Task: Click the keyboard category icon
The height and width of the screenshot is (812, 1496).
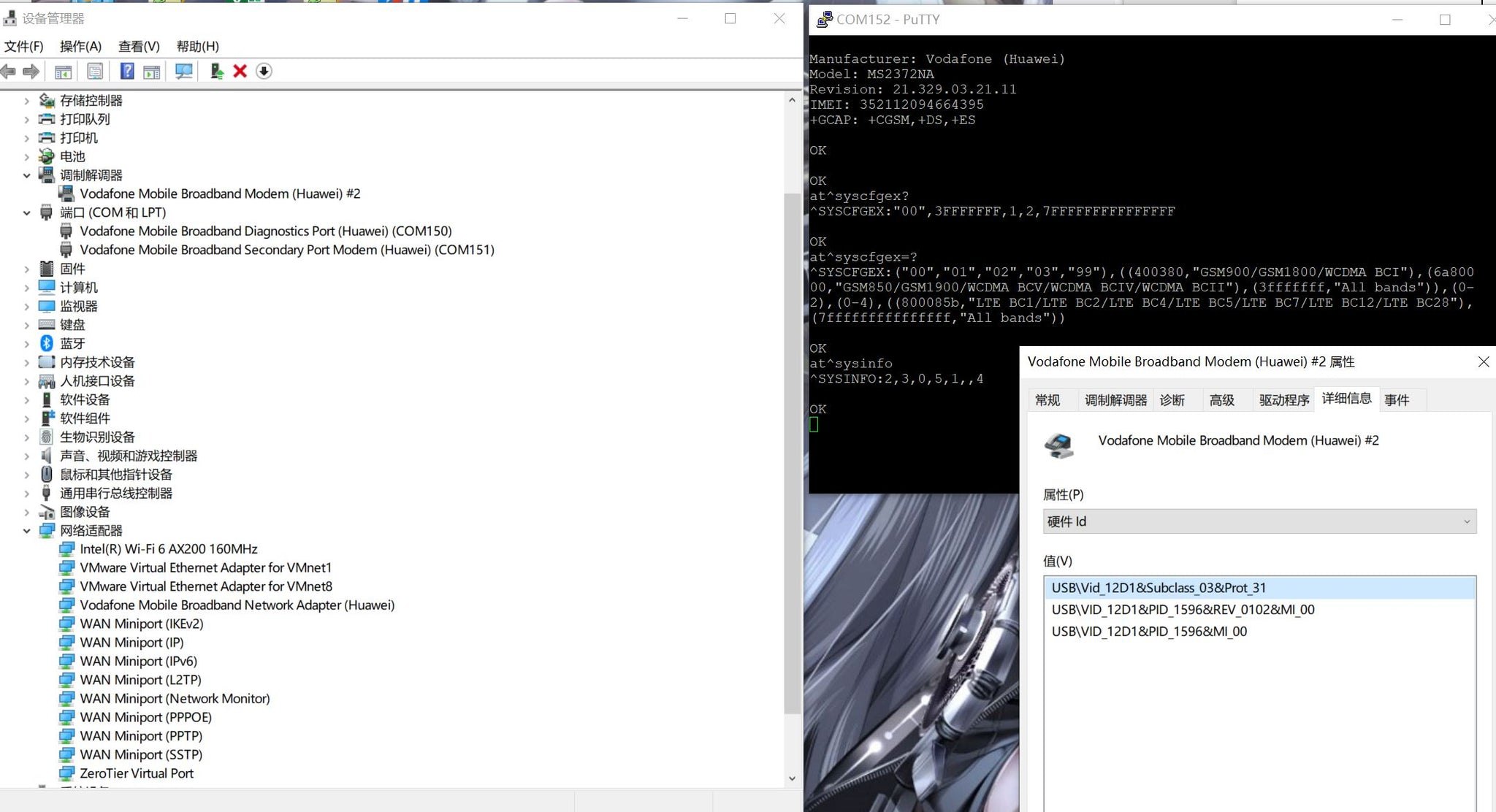Action: 47,324
